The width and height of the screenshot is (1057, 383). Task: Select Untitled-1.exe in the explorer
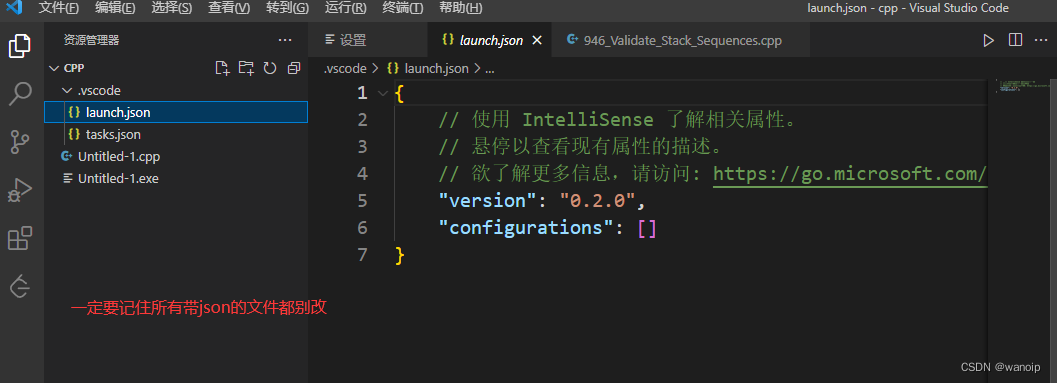[x=176, y=179]
